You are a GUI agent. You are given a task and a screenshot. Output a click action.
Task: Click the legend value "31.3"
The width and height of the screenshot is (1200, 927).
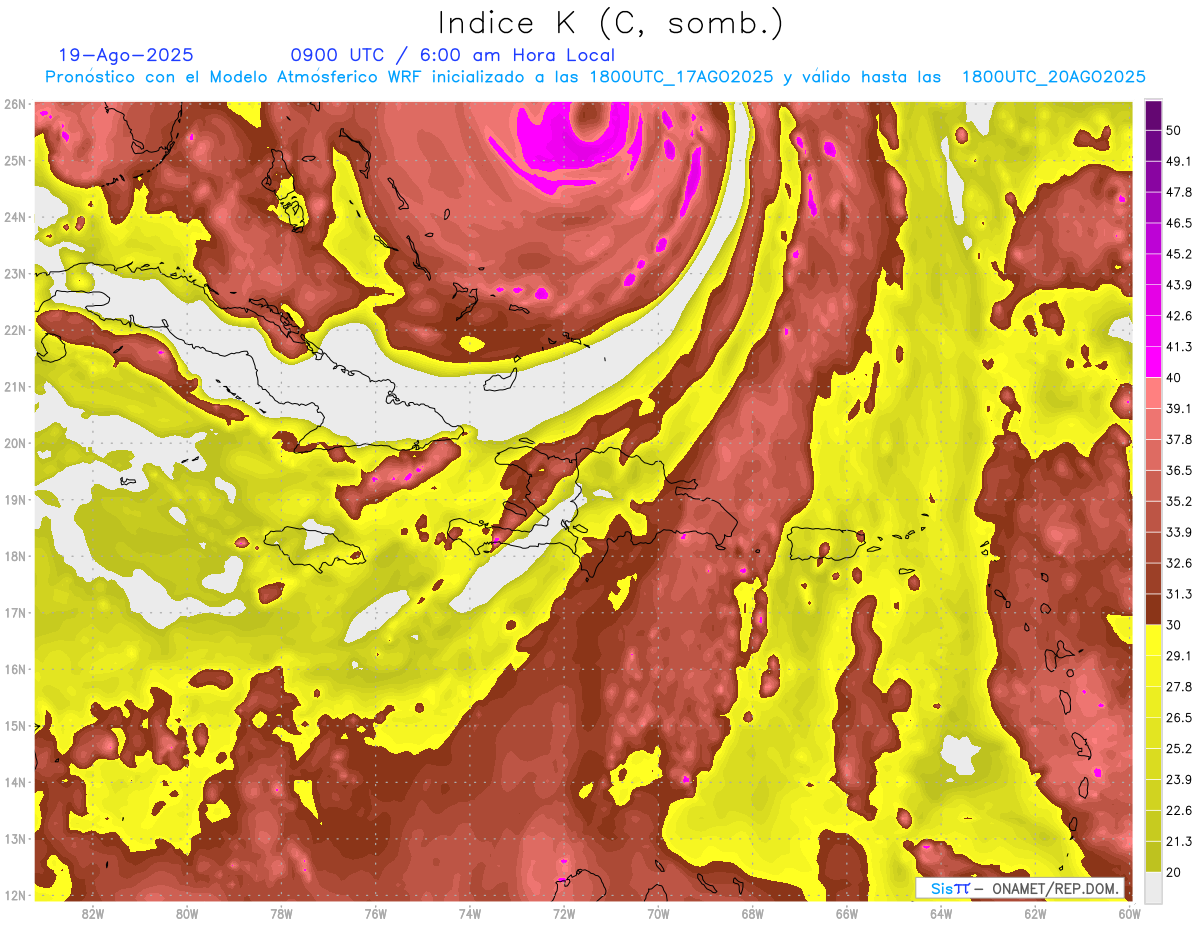point(1179,594)
